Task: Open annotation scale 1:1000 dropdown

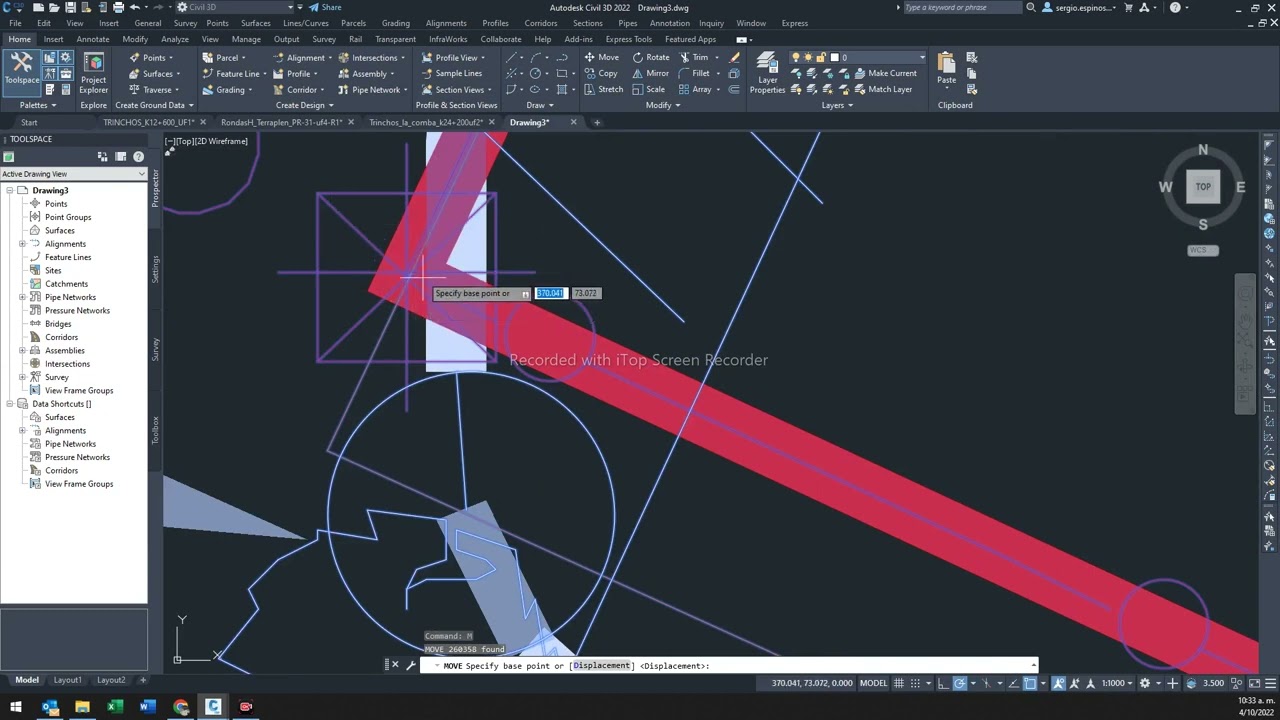Action: [1116, 683]
